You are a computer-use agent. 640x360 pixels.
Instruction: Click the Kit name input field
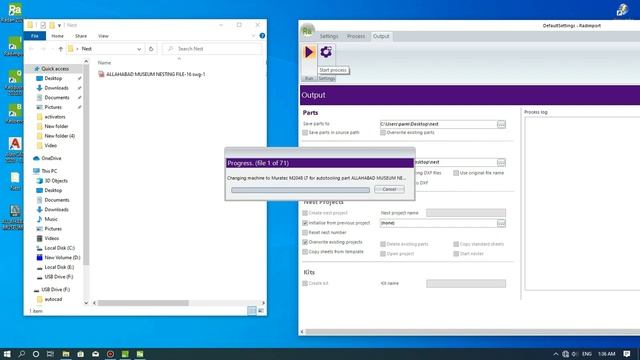(x=466, y=283)
